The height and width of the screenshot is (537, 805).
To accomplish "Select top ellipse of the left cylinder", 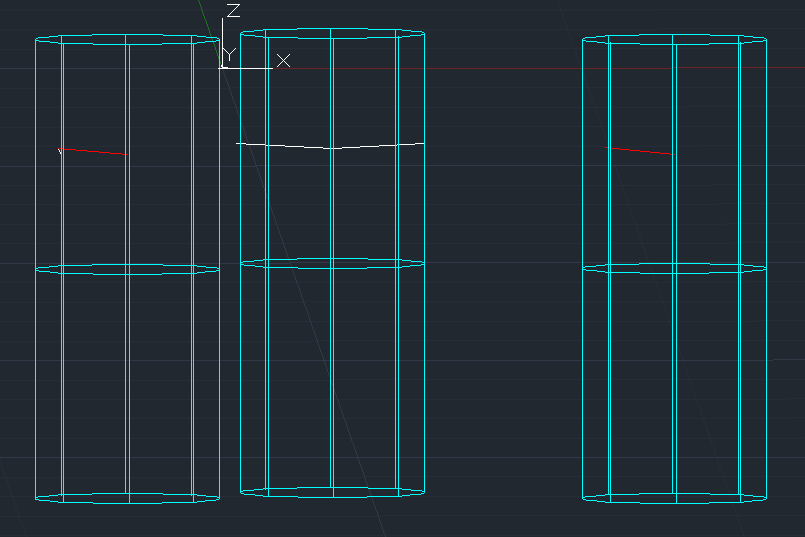I will [x=127, y=40].
